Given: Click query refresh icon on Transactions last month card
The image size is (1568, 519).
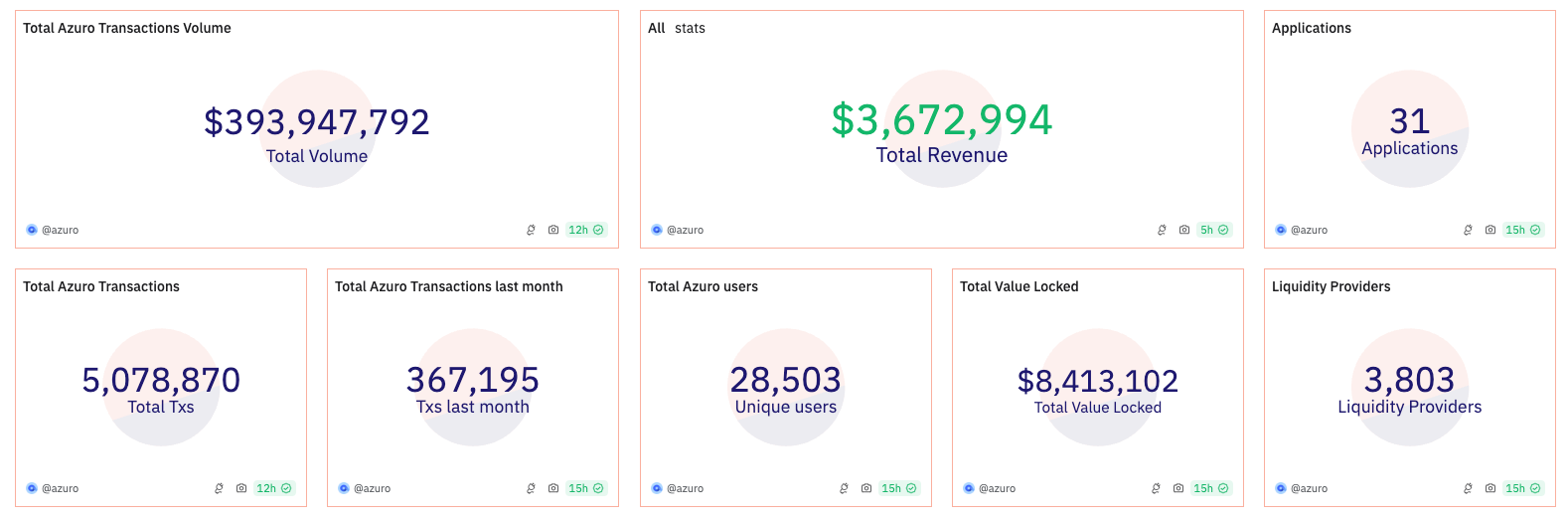Looking at the screenshot, I should [x=531, y=488].
